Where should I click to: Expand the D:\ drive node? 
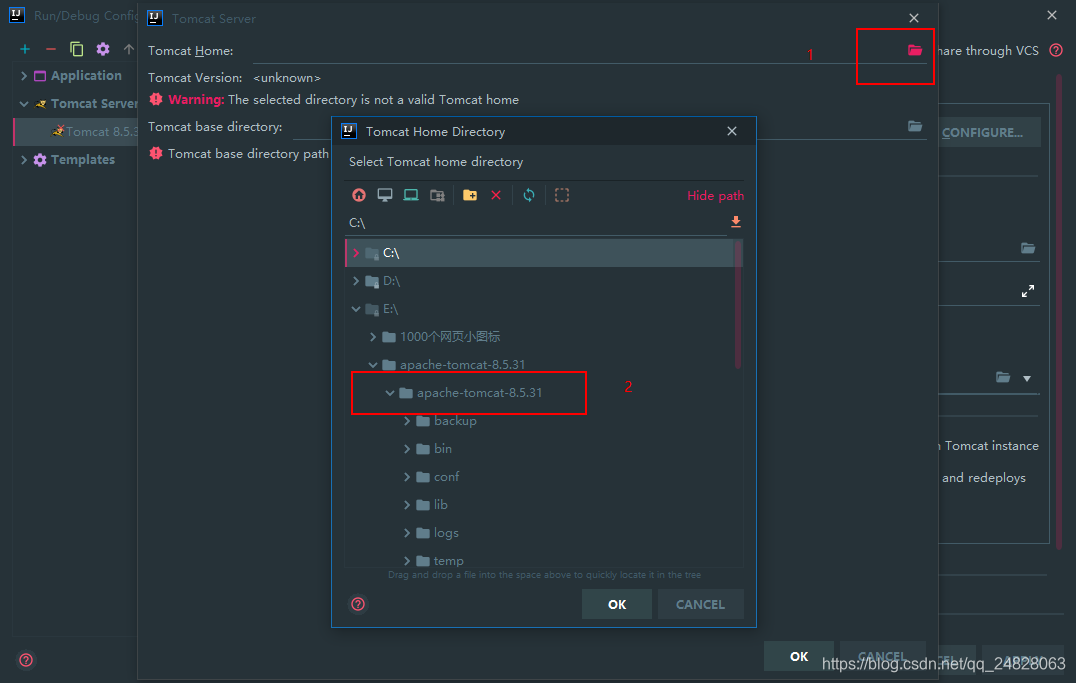click(x=356, y=281)
